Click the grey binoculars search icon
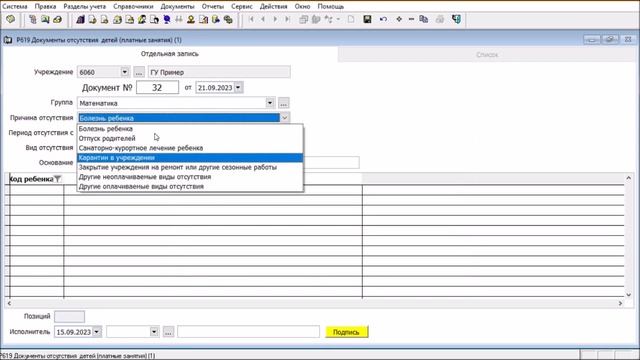This screenshot has width=640, height=360. (179, 20)
